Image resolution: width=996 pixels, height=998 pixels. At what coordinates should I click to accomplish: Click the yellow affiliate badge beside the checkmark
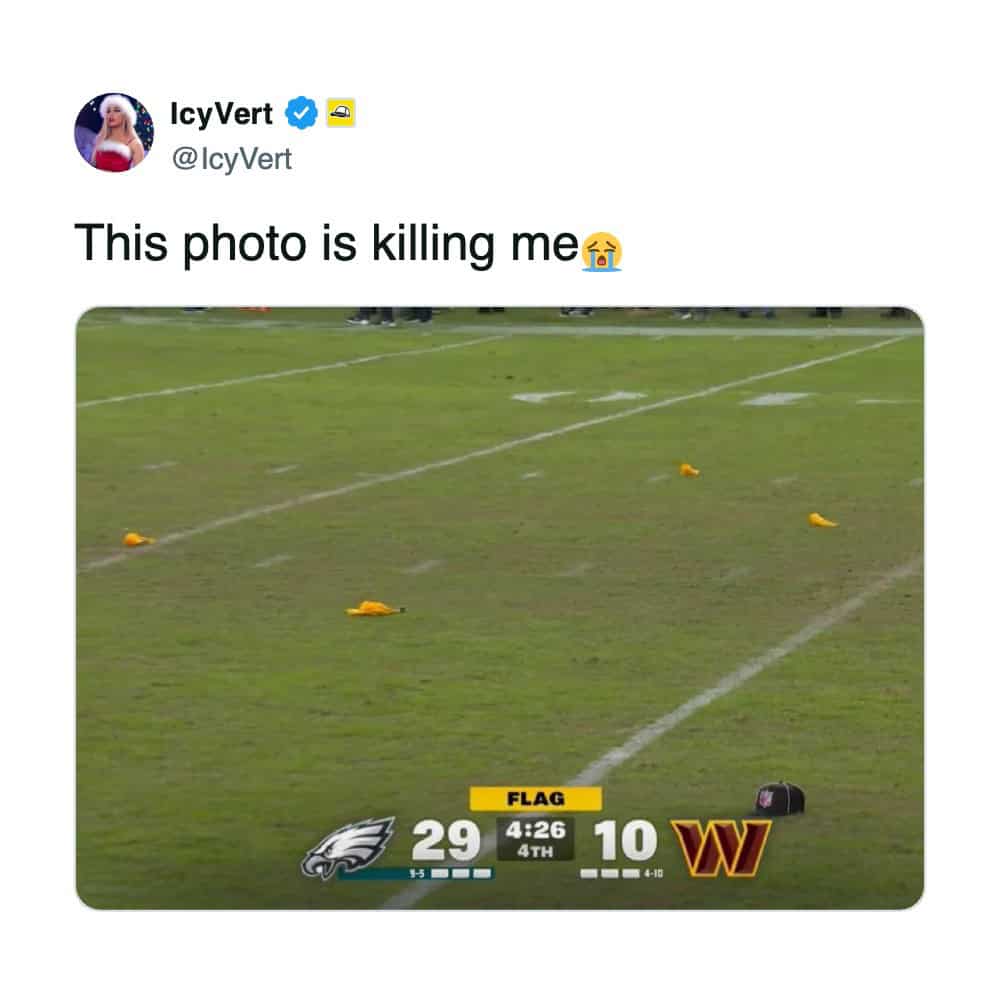coord(340,113)
